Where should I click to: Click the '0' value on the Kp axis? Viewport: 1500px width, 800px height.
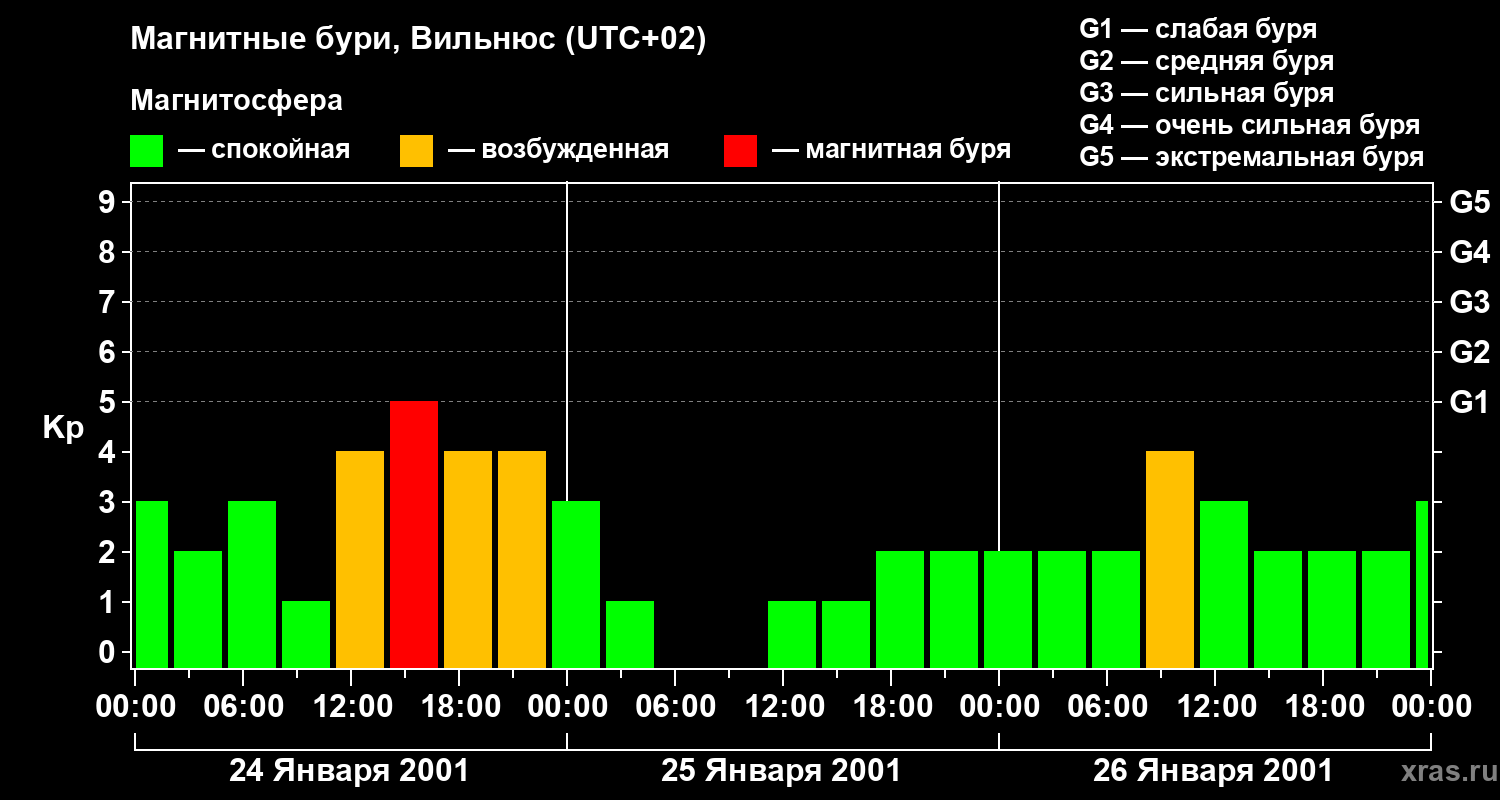(x=109, y=652)
